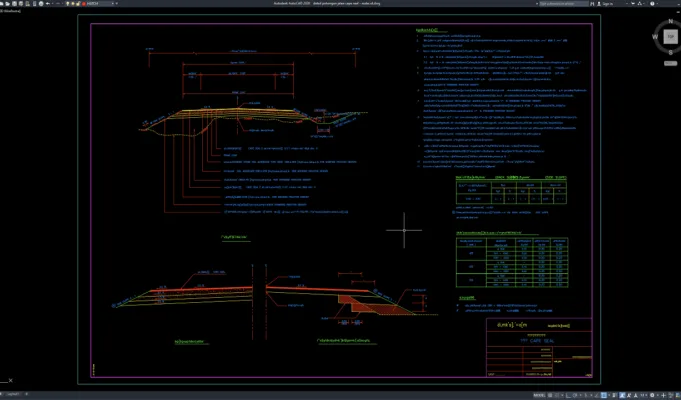Click the lineweight display icon
681x400 pixels.
click(x=614, y=395)
